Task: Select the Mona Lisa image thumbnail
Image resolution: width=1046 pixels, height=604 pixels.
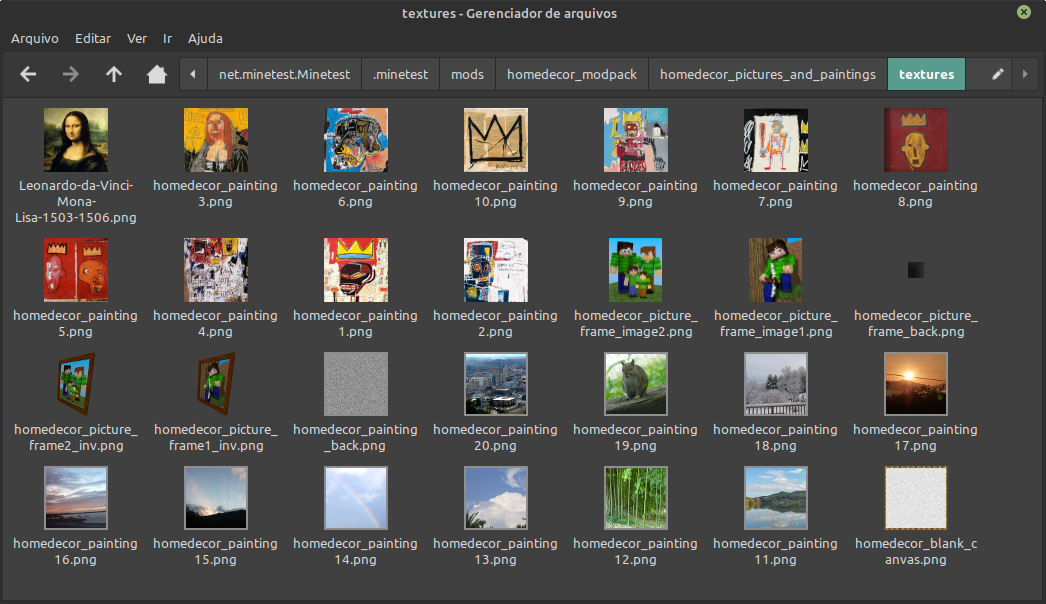Action: pos(76,140)
